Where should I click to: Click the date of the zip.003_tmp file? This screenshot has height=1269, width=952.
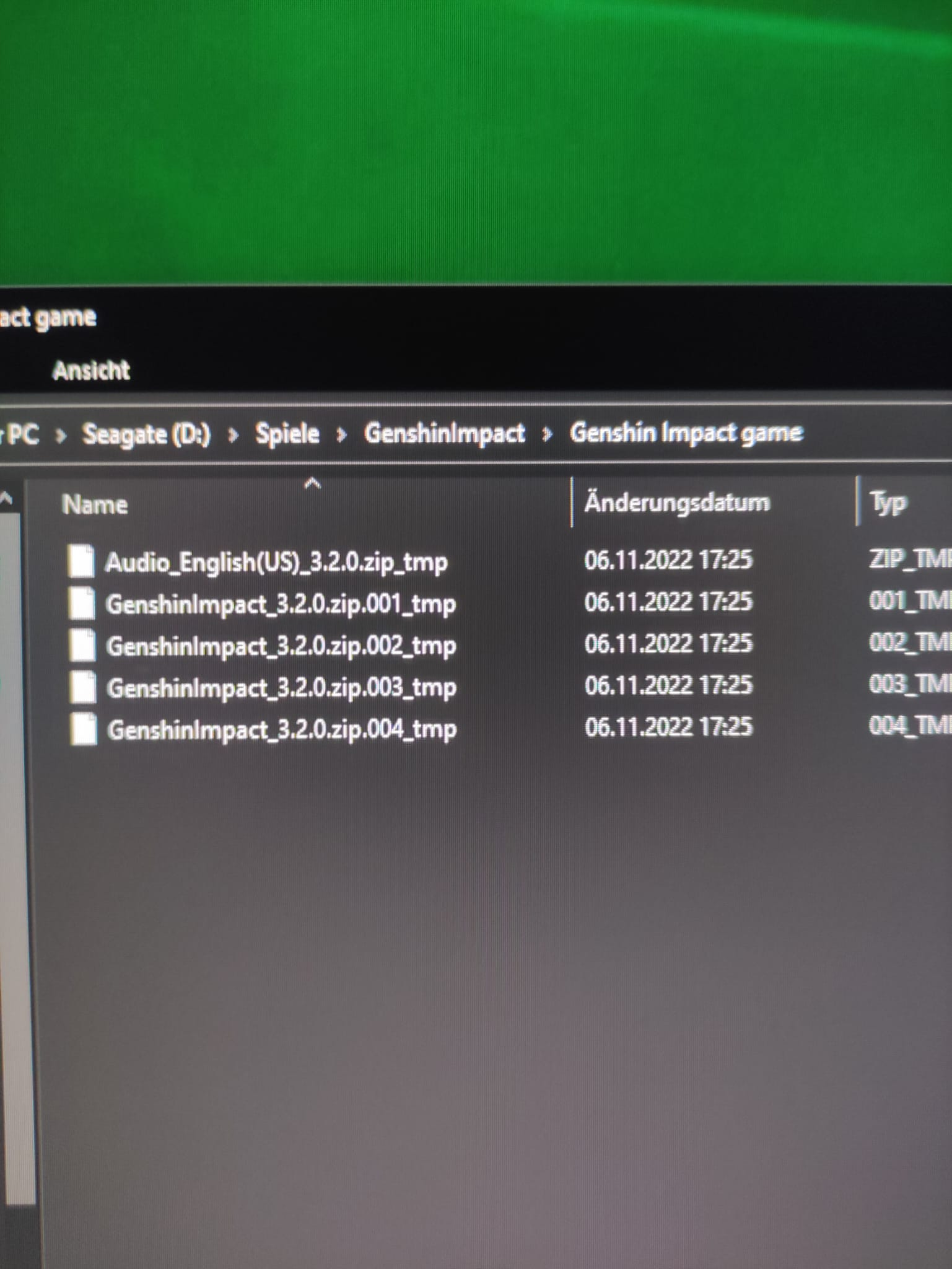pyautogui.click(x=669, y=685)
